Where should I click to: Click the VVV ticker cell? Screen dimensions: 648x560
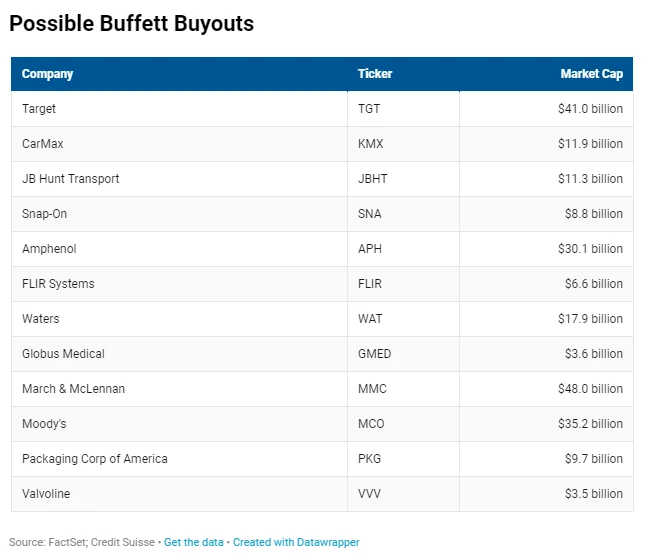click(369, 494)
